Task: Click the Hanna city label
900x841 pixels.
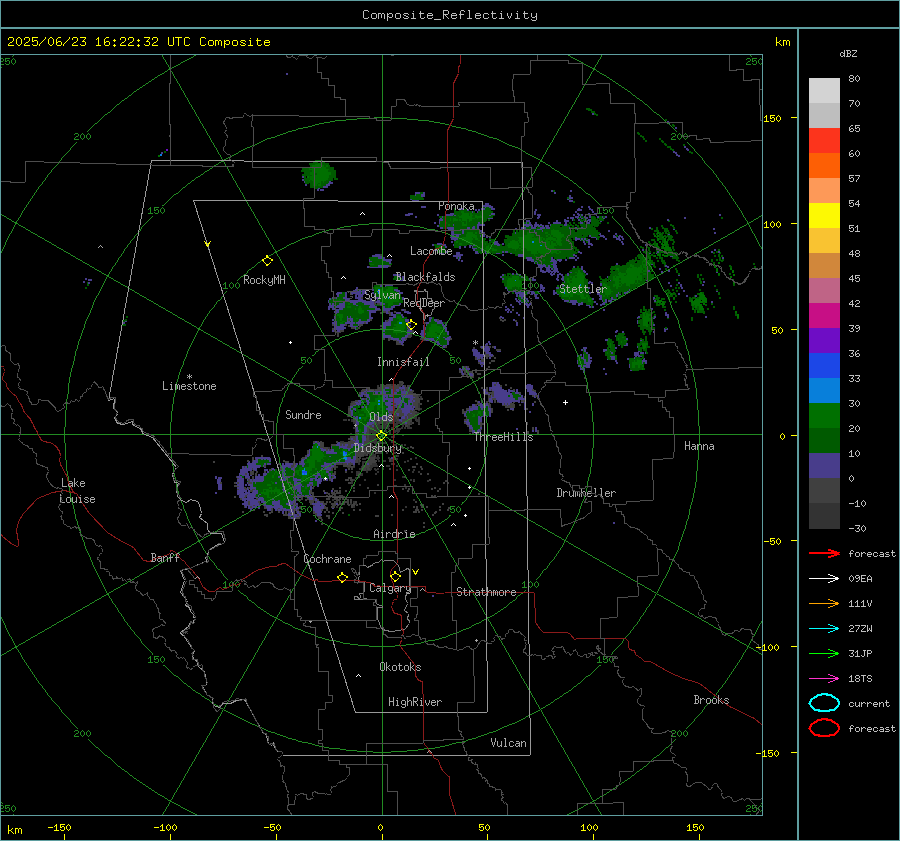Action: click(x=699, y=446)
